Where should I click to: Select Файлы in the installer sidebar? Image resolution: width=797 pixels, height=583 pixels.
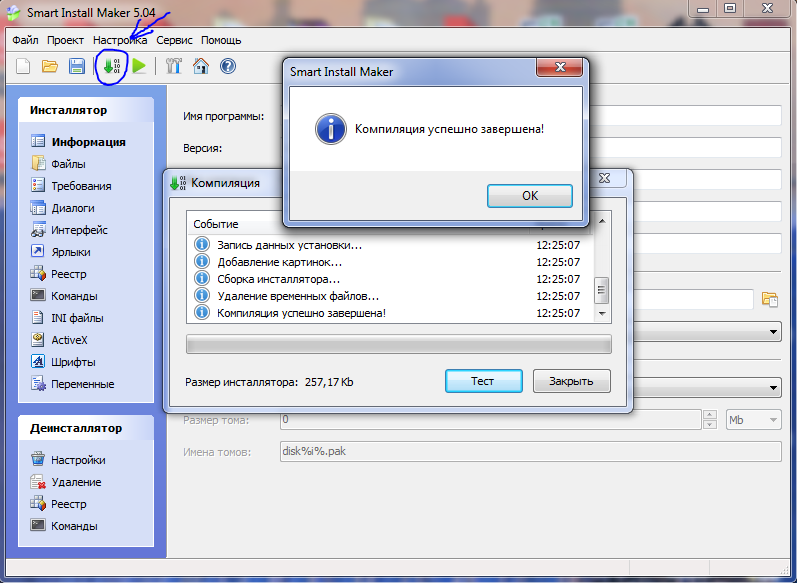(x=68, y=164)
